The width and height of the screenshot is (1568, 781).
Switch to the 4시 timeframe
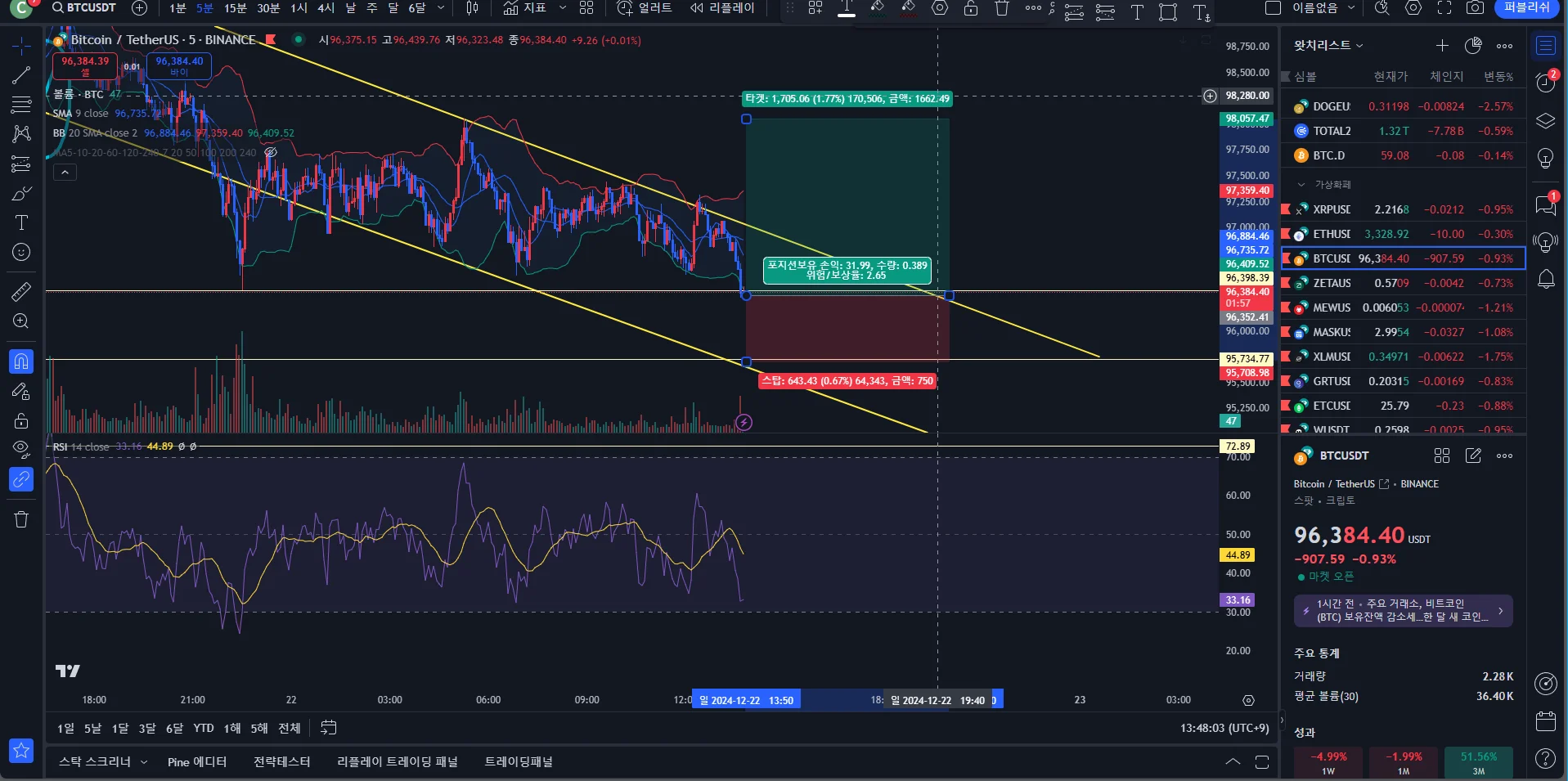coord(326,8)
